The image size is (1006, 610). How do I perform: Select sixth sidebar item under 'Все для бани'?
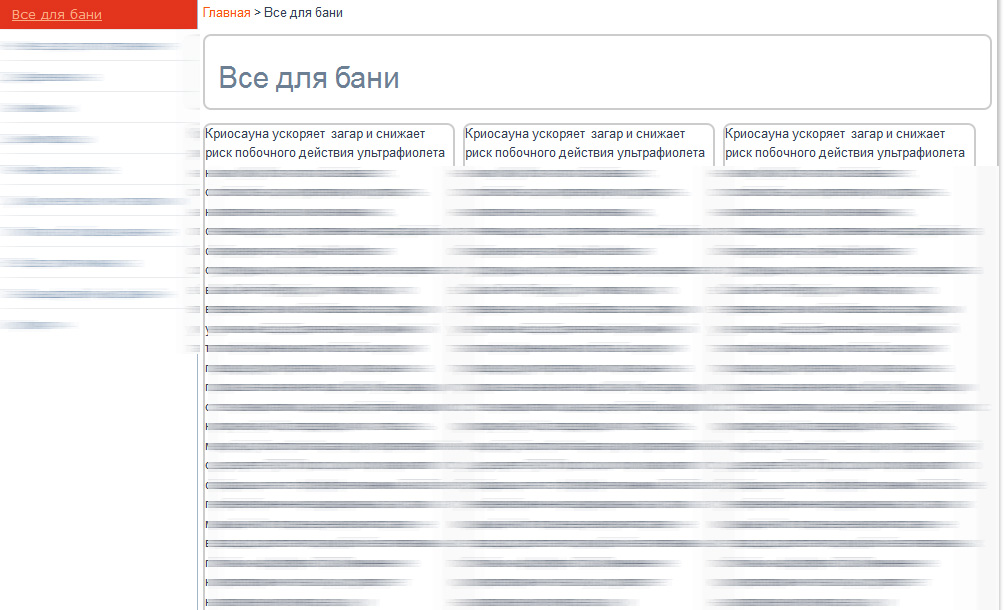point(95,201)
